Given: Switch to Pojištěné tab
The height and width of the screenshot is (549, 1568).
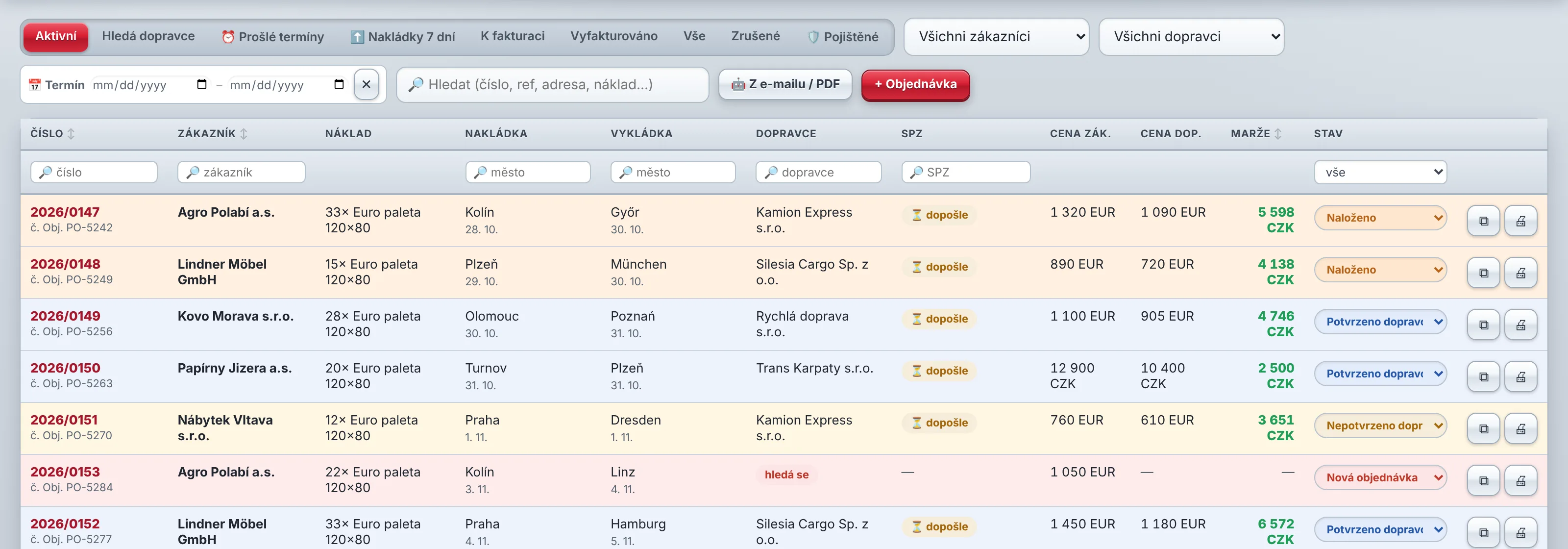Looking at the screenshot, I should tap(843, 37).
